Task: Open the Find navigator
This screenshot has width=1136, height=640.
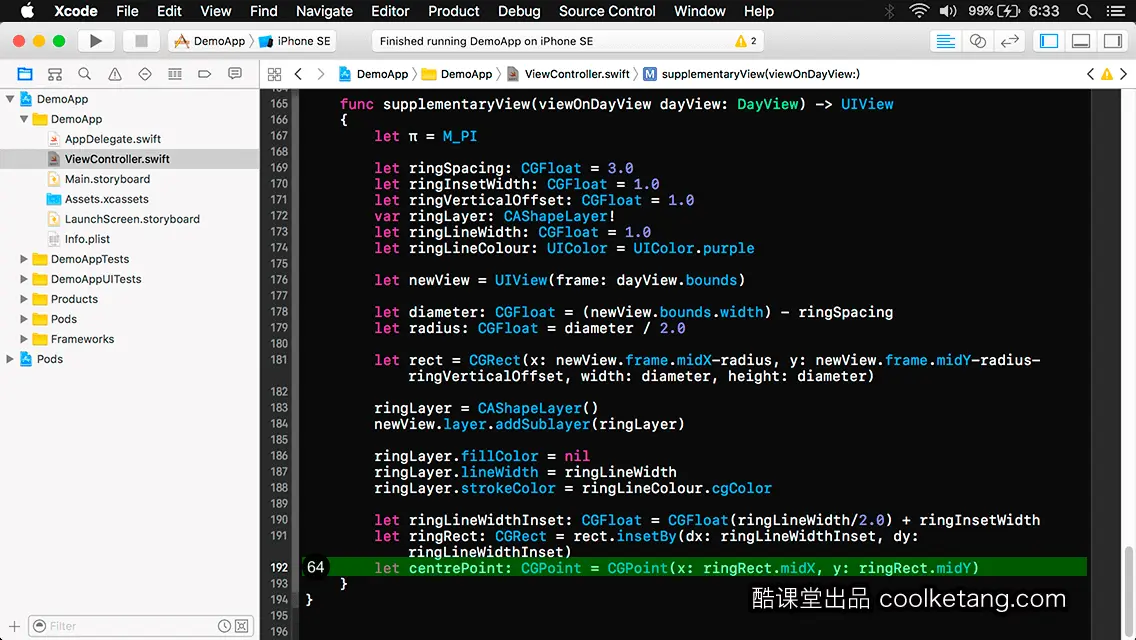Action: (x=85, y=74)
